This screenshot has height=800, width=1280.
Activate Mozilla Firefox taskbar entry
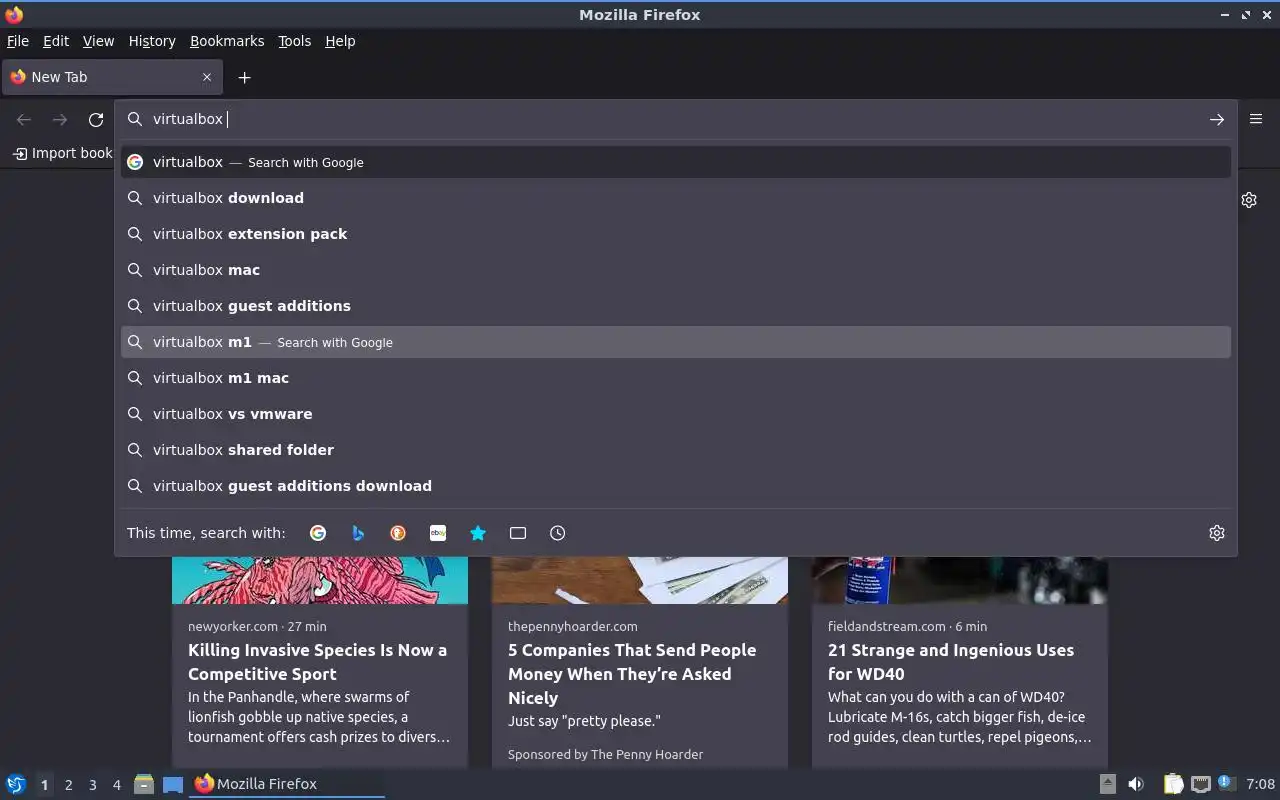(x=287, y=784)
